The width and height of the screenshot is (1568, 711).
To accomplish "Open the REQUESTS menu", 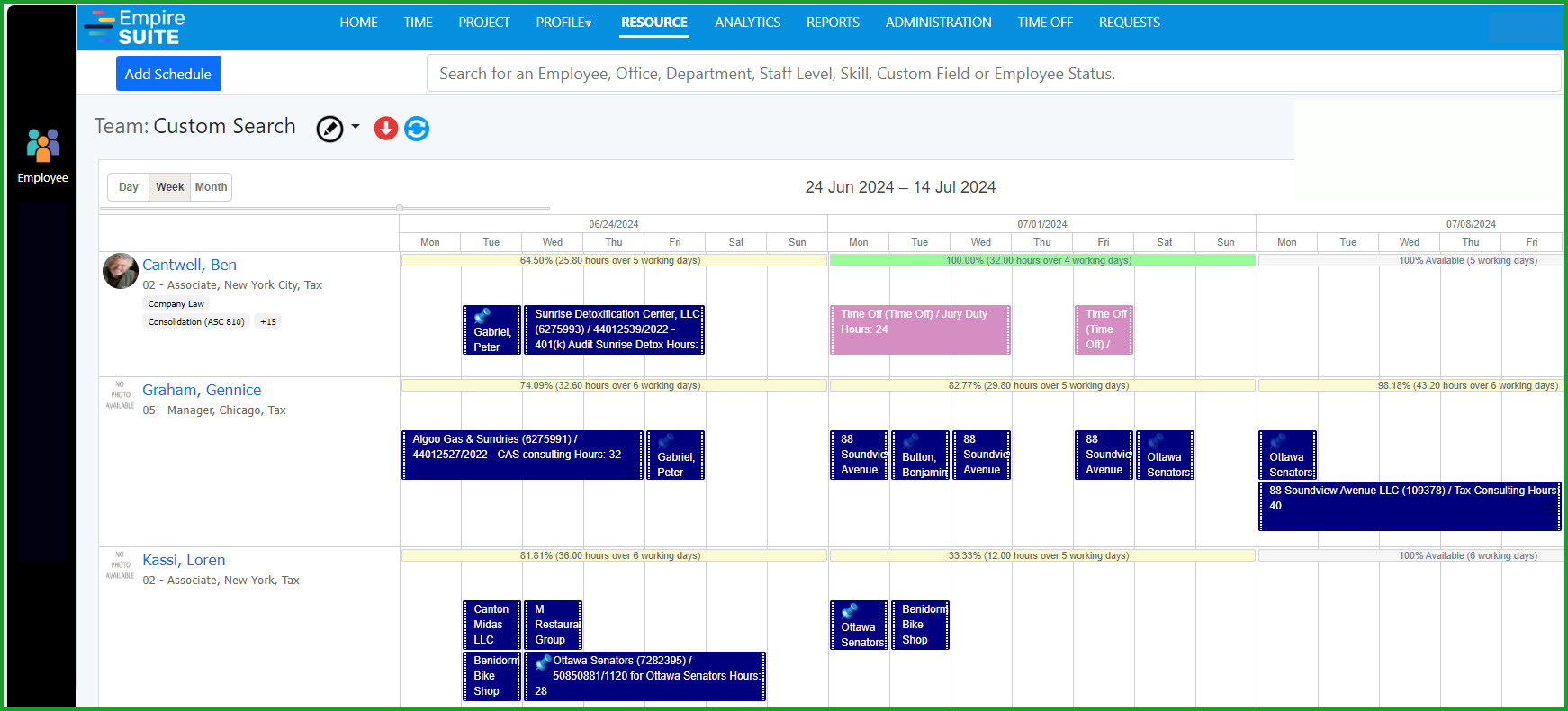I will tap(1129, 22).
